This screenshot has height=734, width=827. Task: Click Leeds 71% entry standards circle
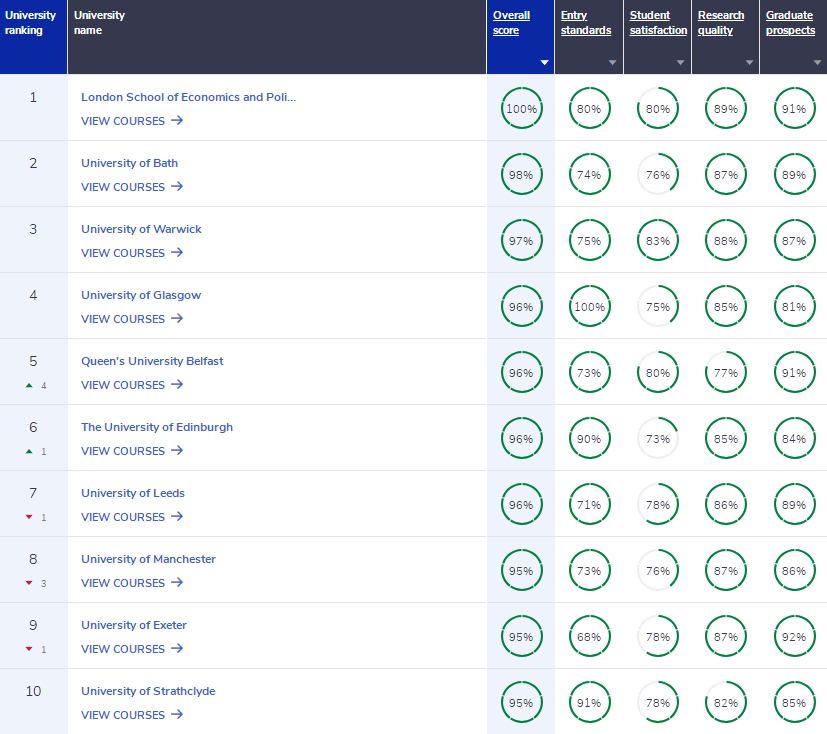(589, 505)
